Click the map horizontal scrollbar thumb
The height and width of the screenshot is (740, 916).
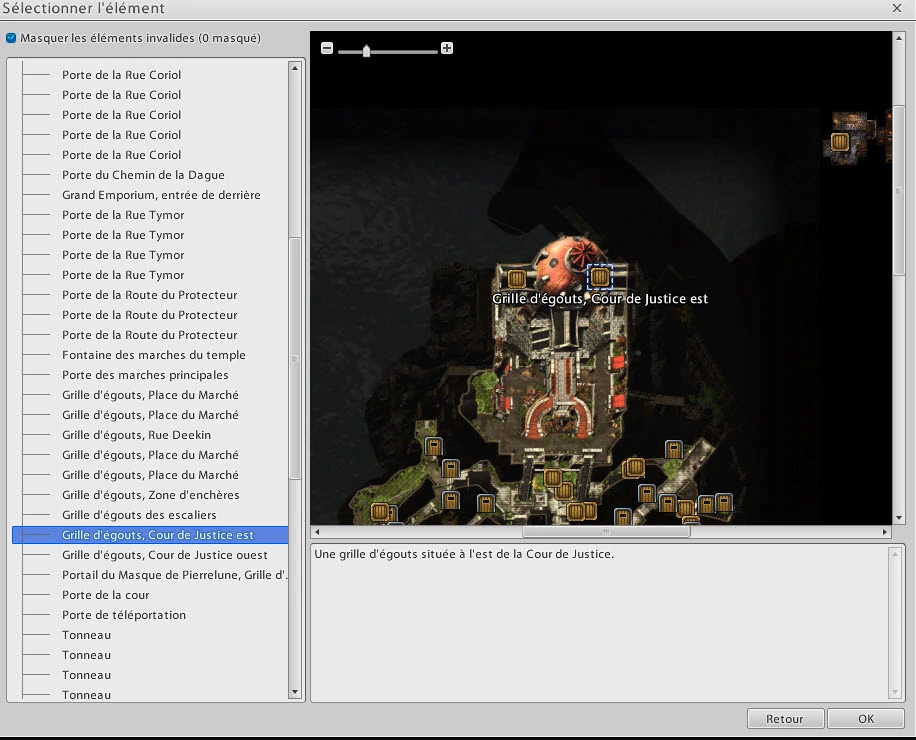click(x=606, y=531)
